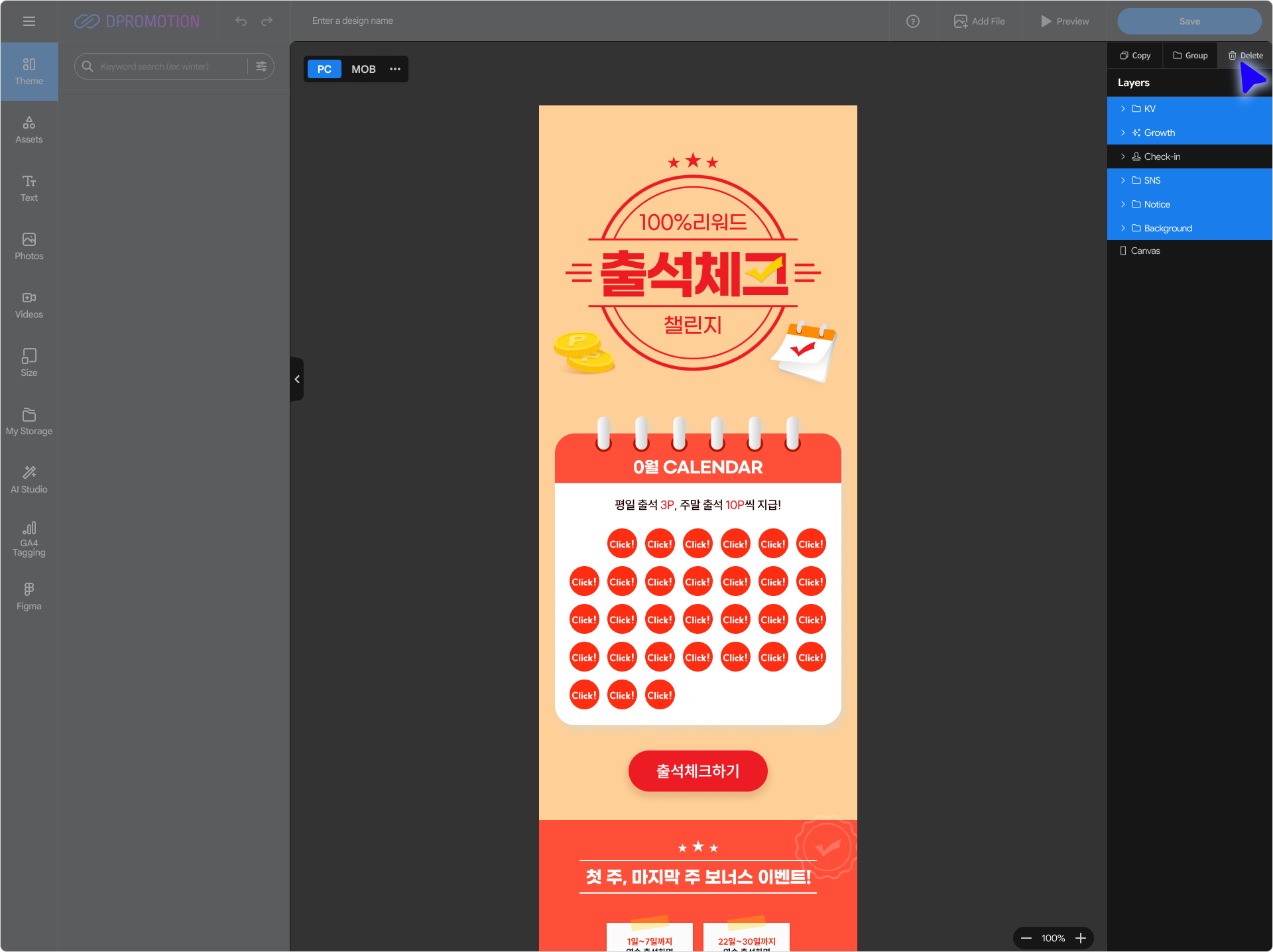
Task: Delete the selected layers
Action: [x=1245, y=56]
